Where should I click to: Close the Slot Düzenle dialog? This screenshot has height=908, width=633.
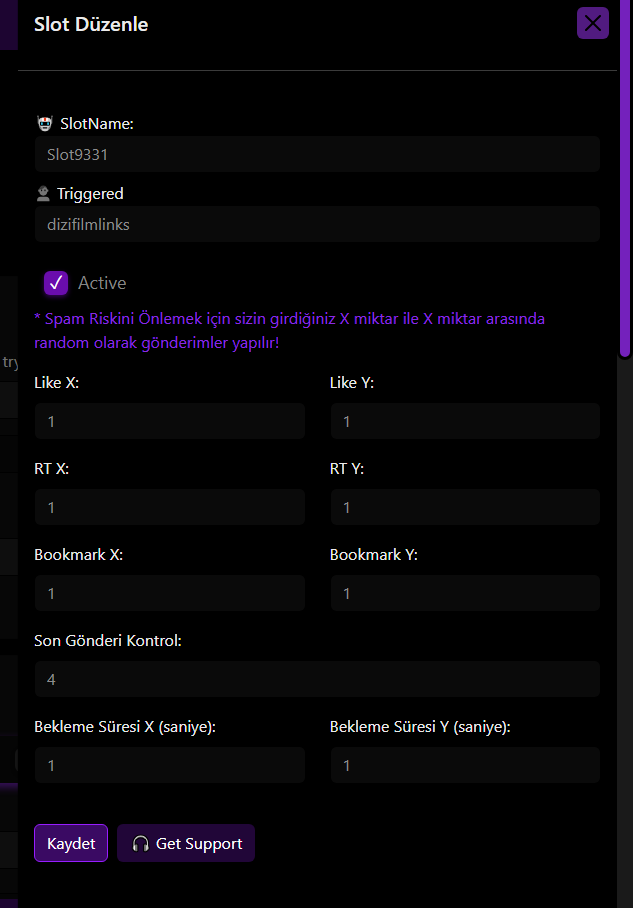point(592,23)
